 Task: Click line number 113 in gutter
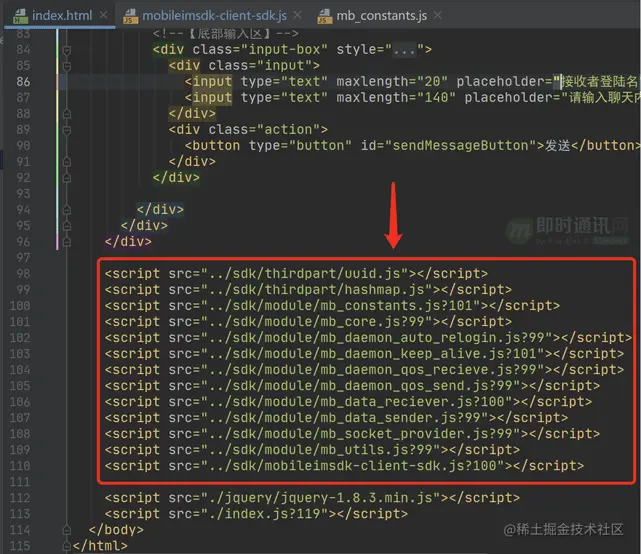pos(20,514)
